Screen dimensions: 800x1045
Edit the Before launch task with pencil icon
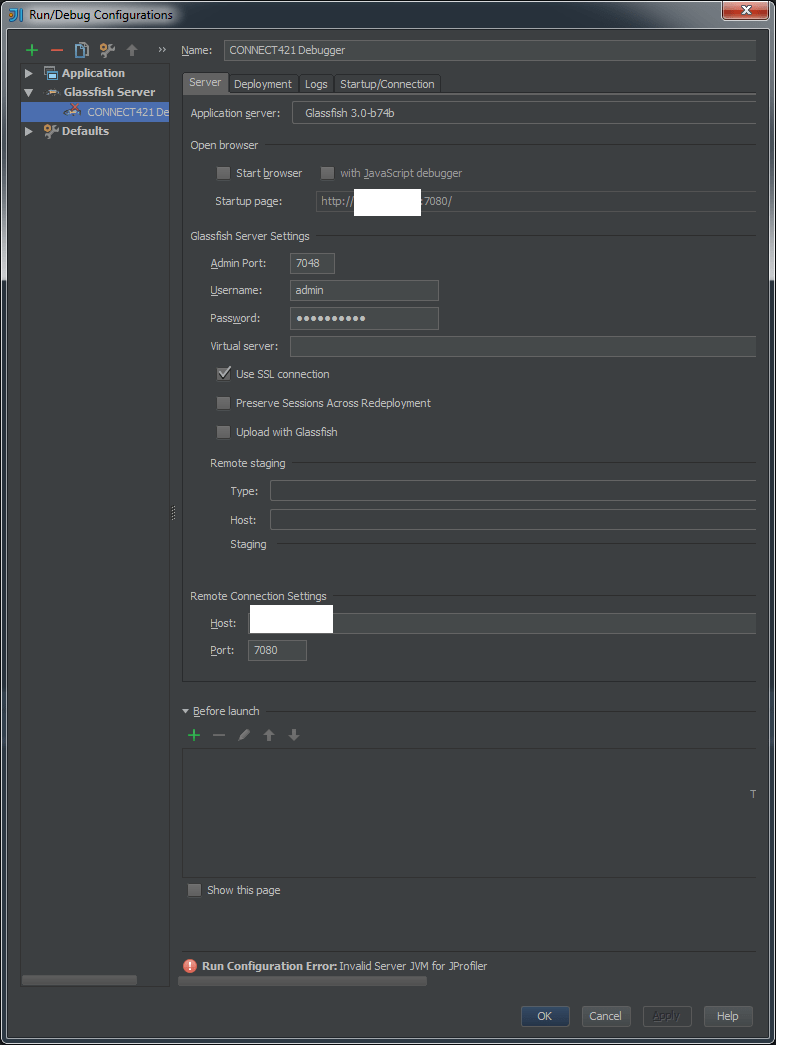click(x=243, y=735)
